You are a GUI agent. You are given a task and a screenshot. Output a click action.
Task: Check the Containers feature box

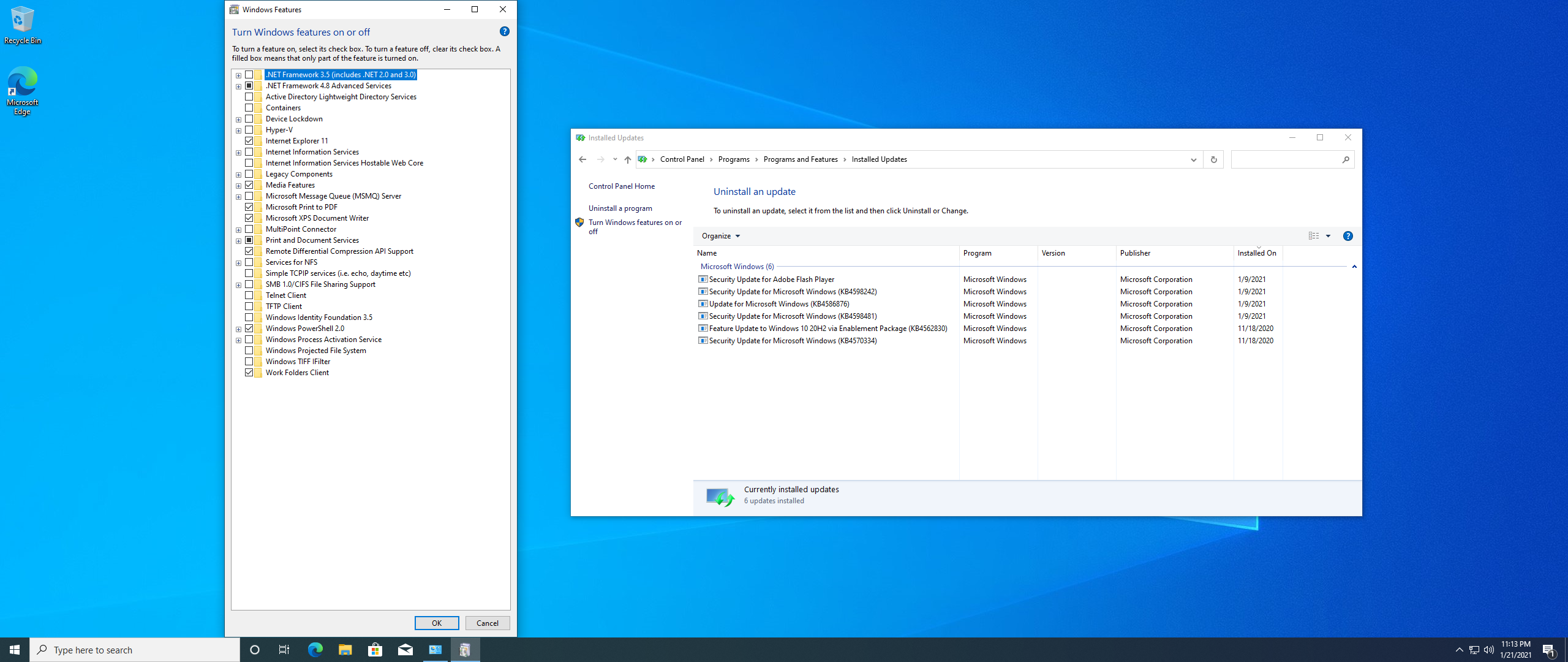coord(249,108)
